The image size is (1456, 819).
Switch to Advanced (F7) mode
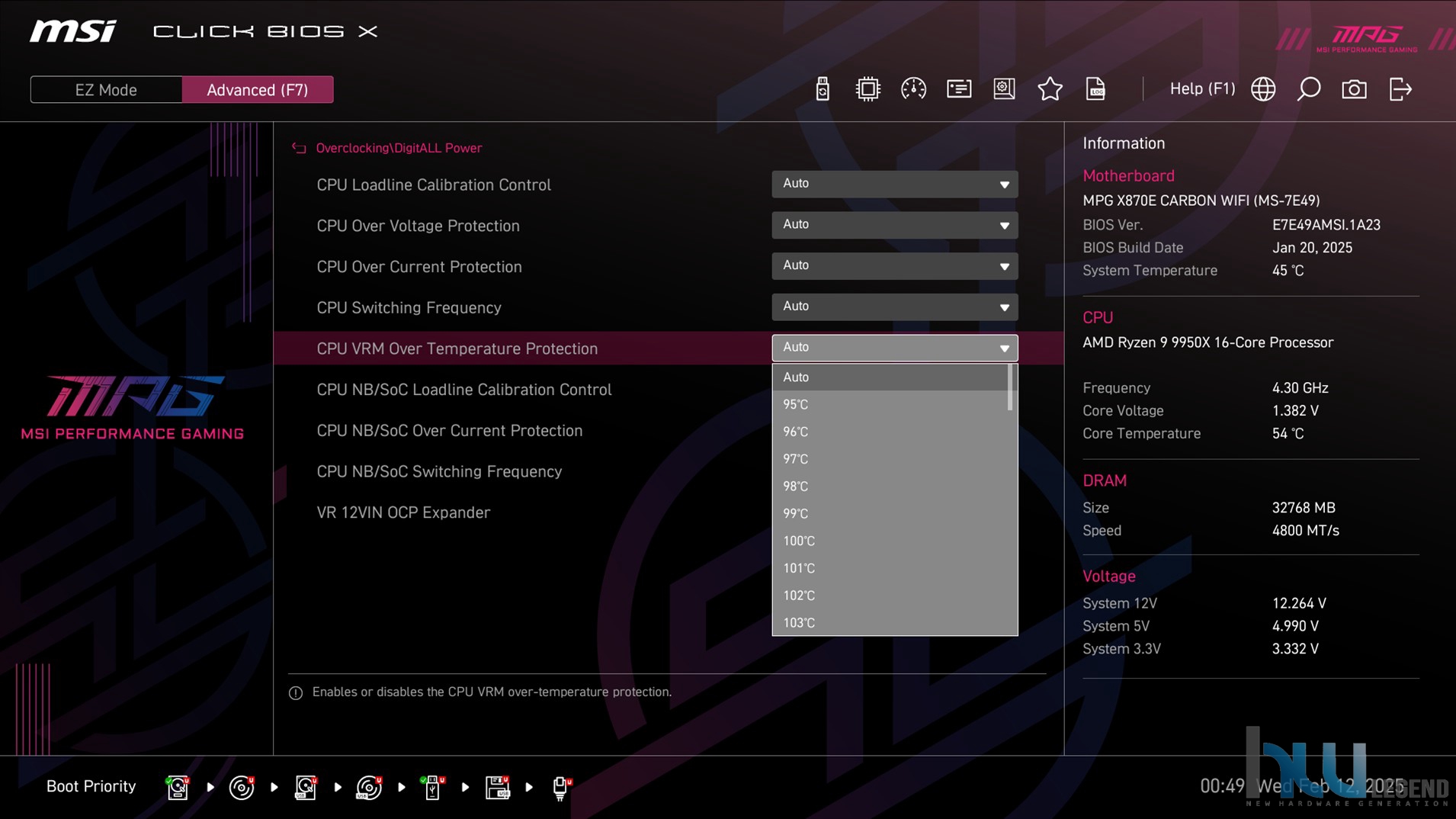point(258,90)
